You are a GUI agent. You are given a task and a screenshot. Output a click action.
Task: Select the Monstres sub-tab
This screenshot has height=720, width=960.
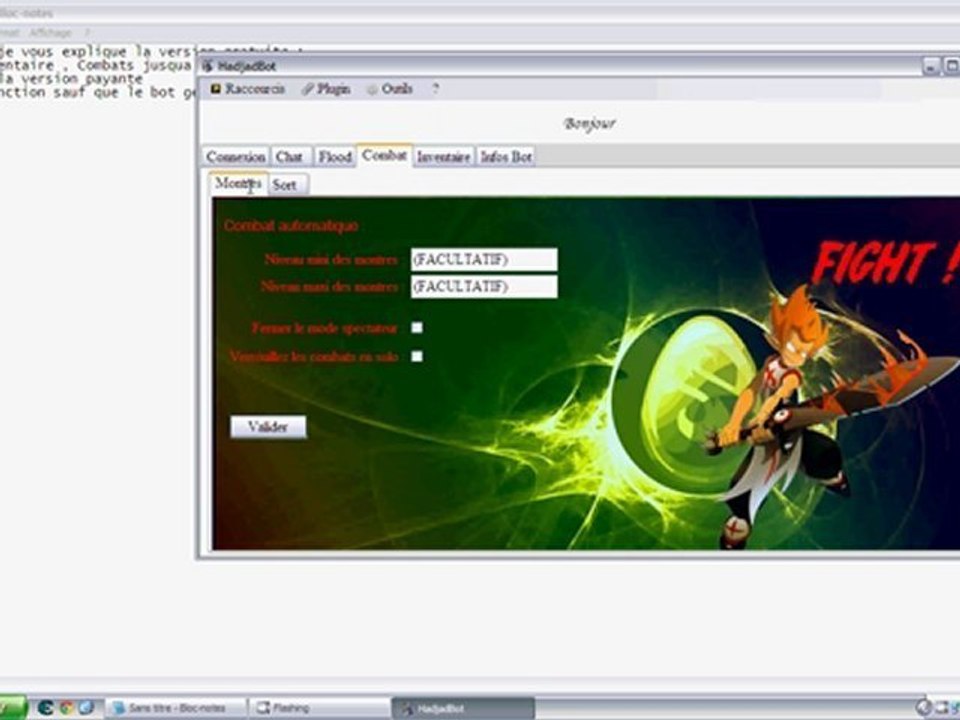tap(238, 183)
